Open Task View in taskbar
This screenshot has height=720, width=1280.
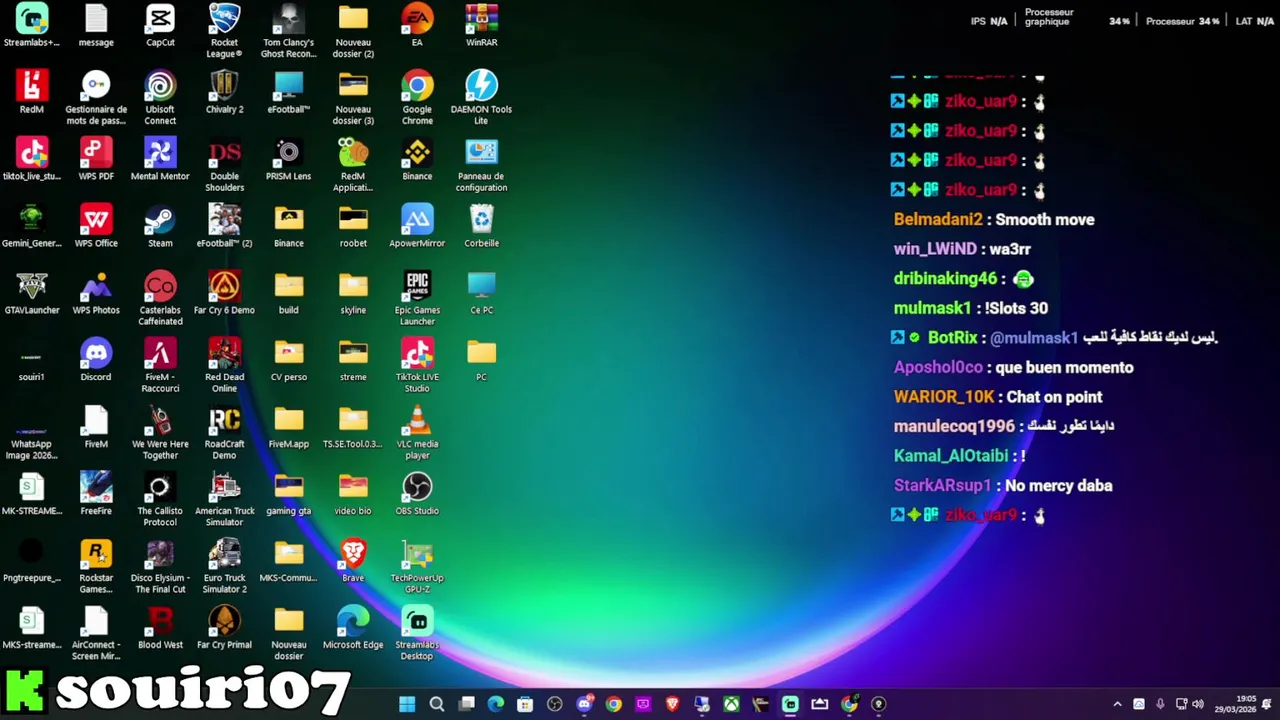pos(466,704)
